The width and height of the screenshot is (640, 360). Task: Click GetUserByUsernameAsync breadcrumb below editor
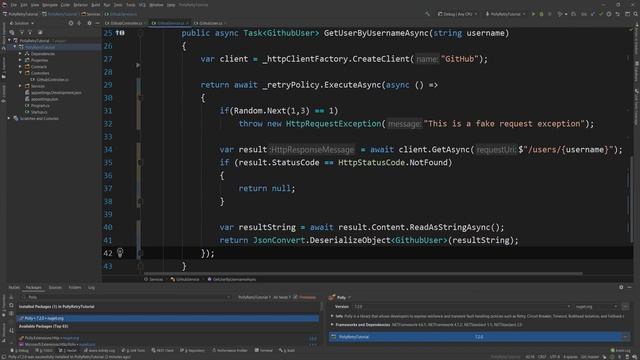point(232,280)
